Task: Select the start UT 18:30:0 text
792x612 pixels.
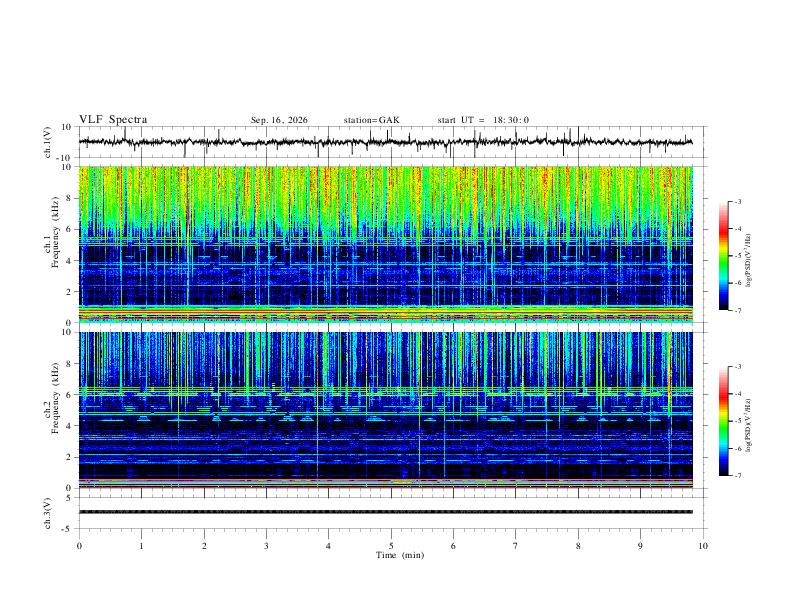Action: coord(483,120)
